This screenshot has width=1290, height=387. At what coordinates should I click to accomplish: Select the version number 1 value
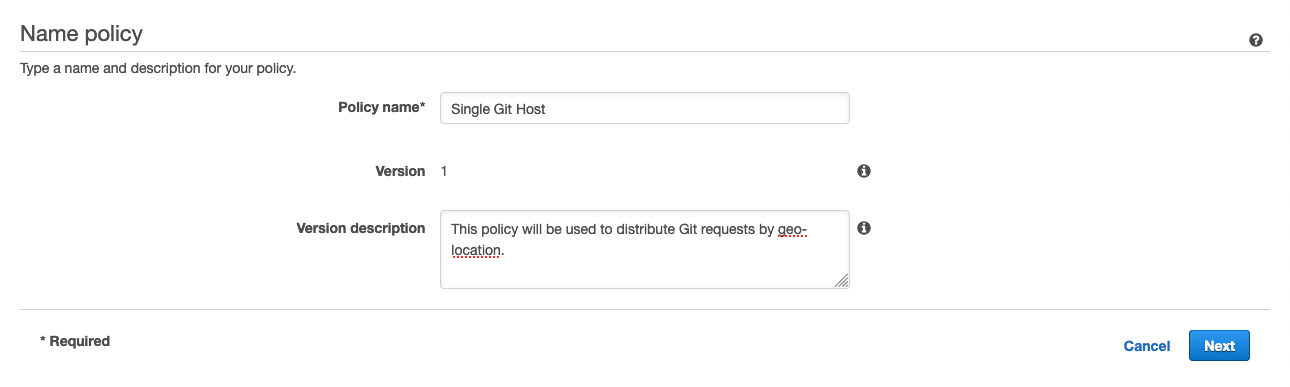coord(444,171)
